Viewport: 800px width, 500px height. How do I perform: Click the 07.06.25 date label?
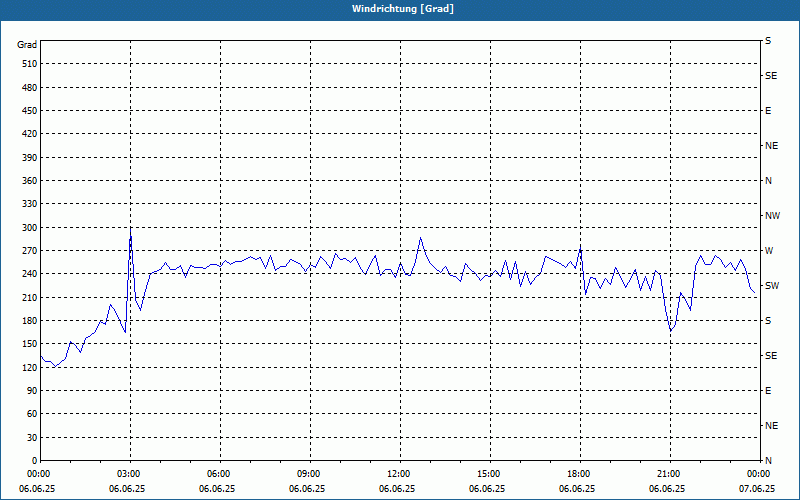pyautogui.click(x=757, y=489)
